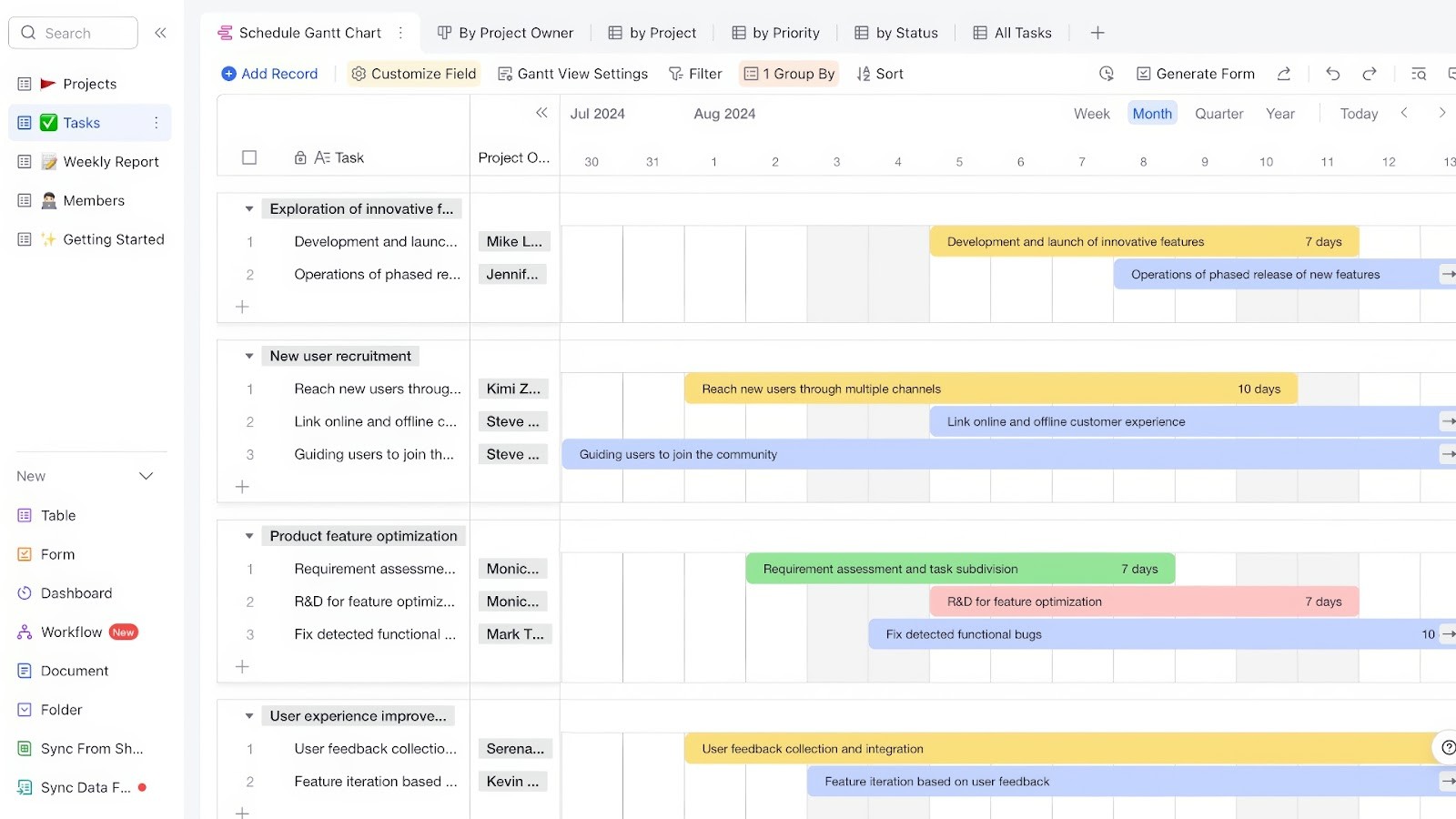Toggle the lock on the Task column

click(x=300, y=157)
